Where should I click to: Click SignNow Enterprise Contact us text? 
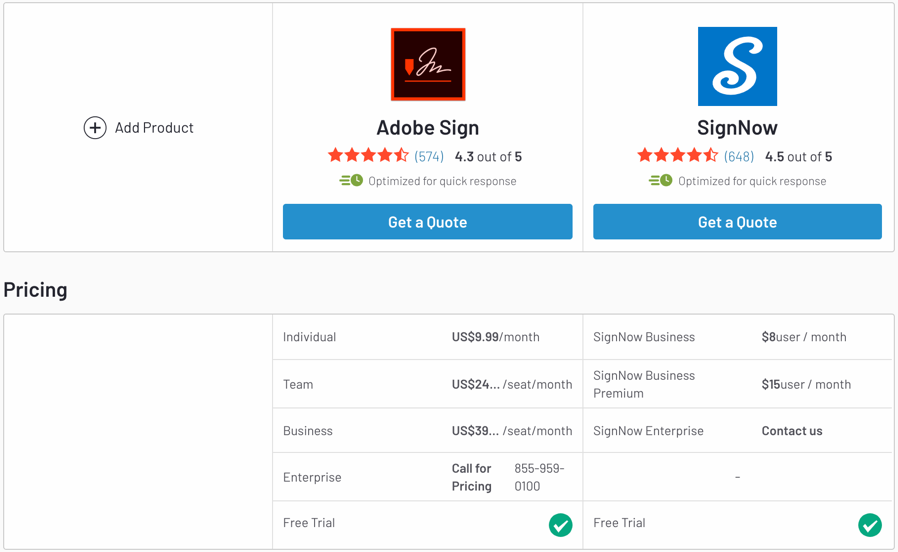pyautogui.click(x=792, y=431)
